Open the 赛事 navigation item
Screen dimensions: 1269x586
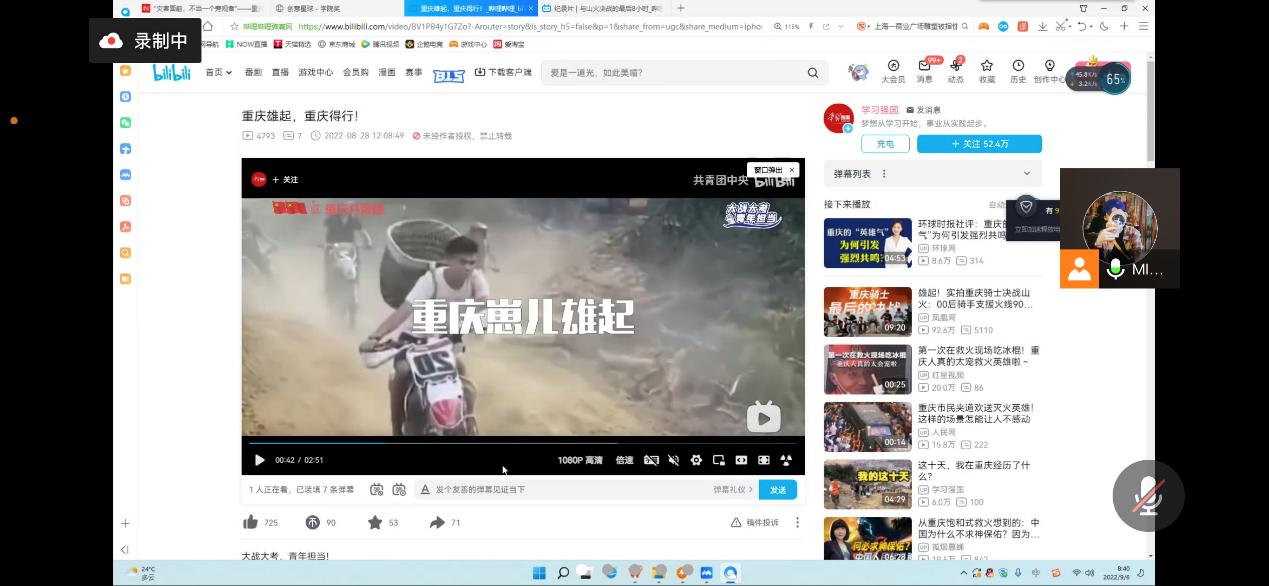(x=414, y=72)
